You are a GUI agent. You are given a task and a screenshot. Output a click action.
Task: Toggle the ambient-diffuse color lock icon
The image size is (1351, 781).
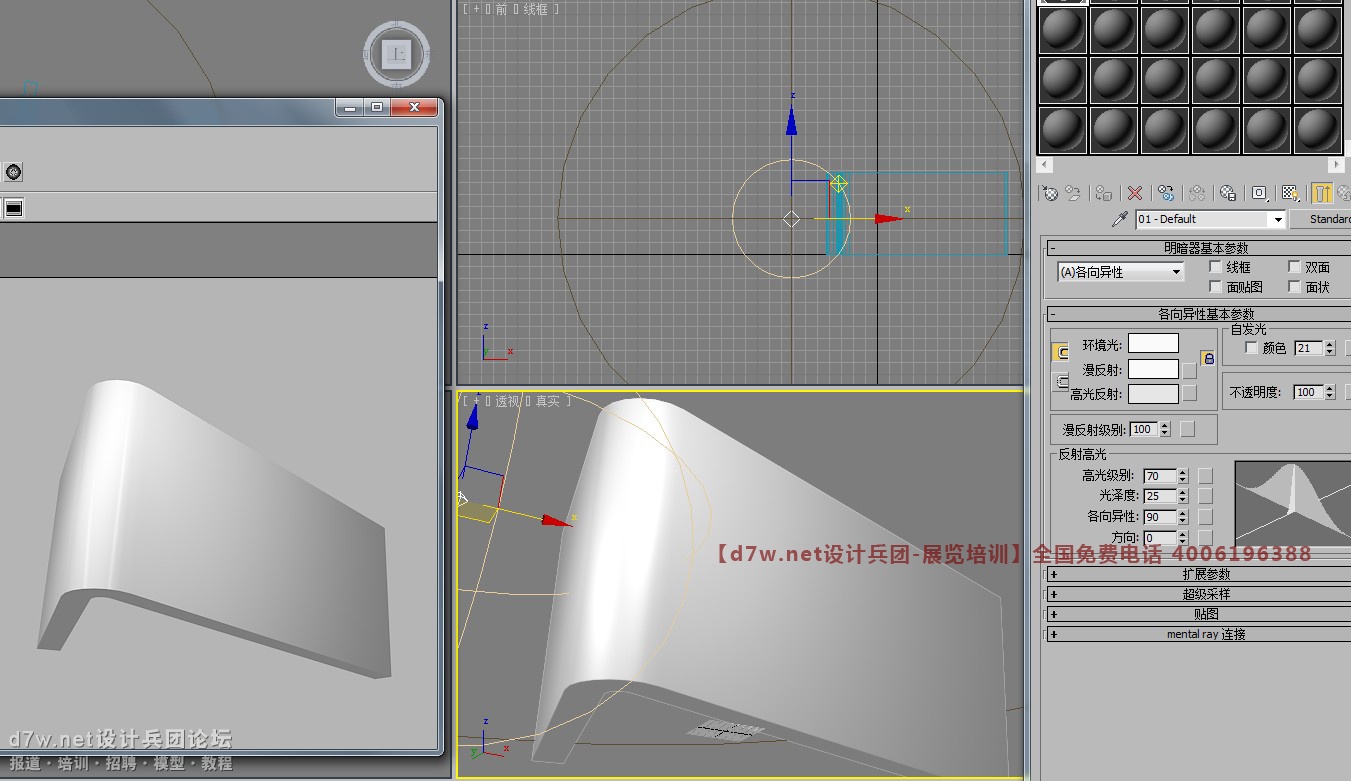coord(1208,358)
